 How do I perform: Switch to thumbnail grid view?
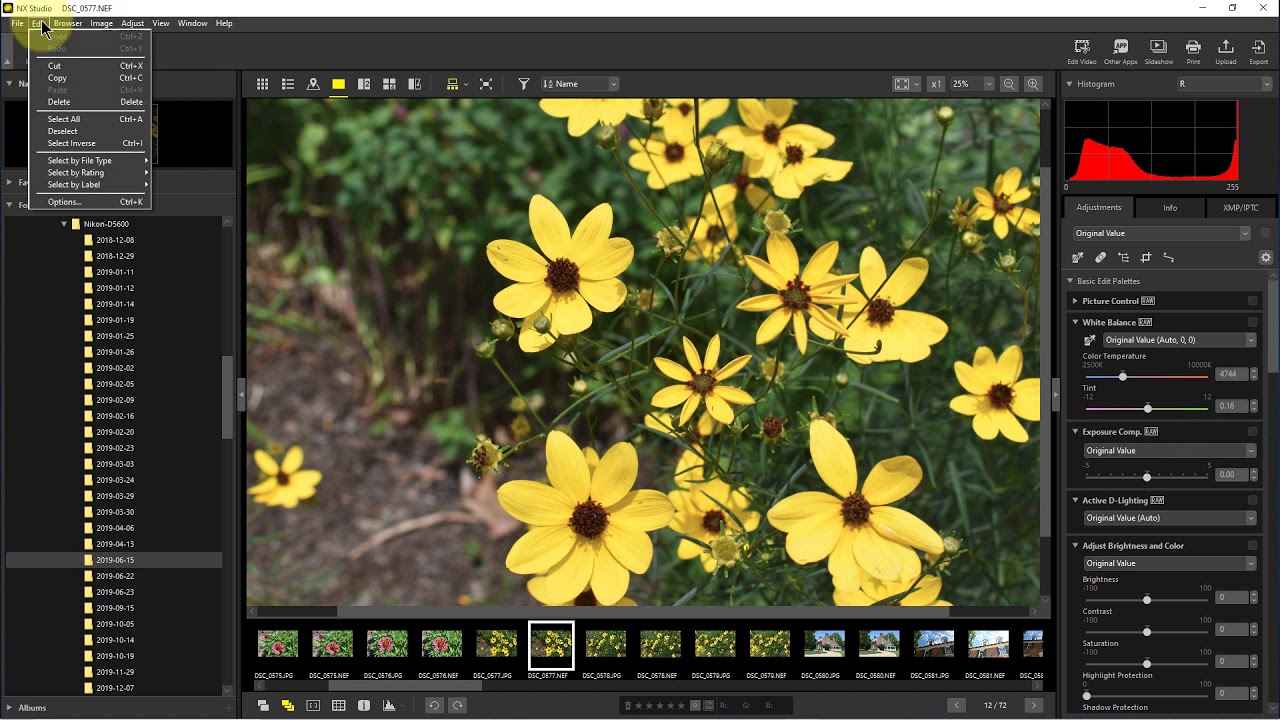262,84
